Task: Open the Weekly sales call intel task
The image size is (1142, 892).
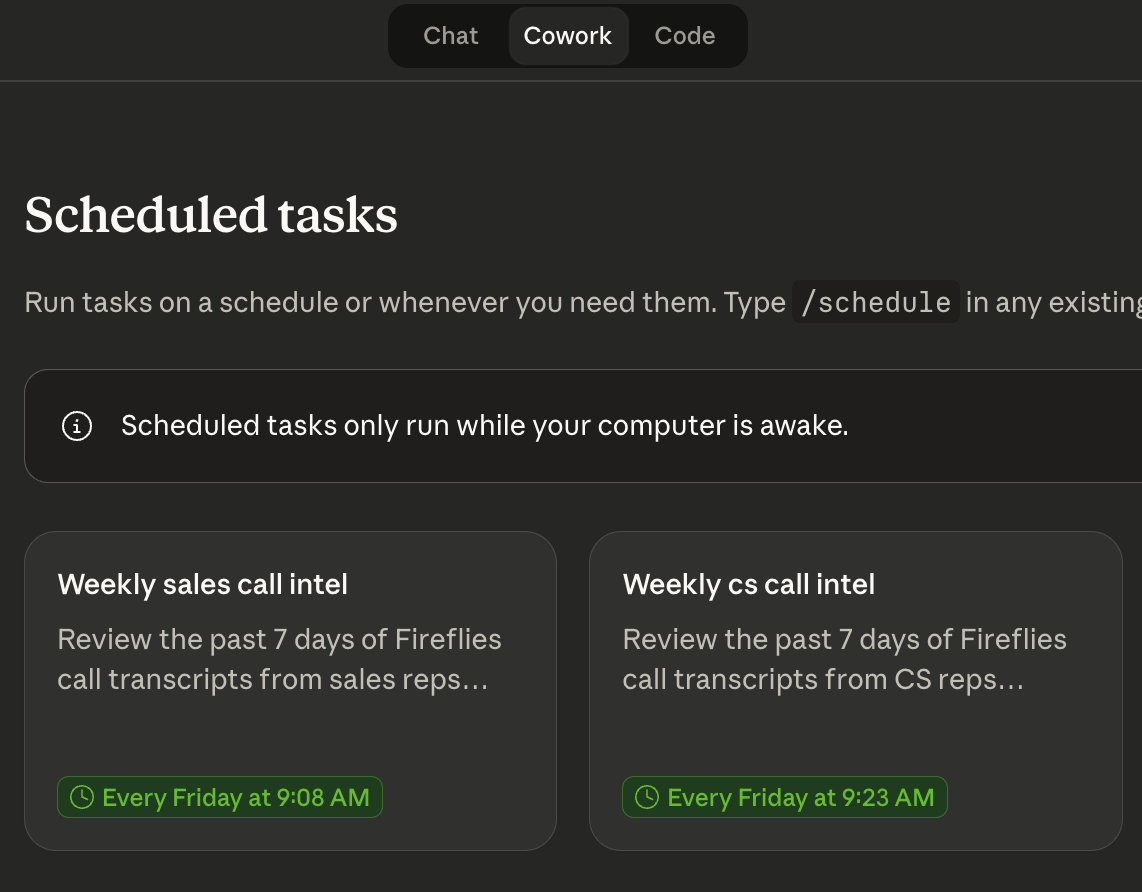Action: (203, 584)
